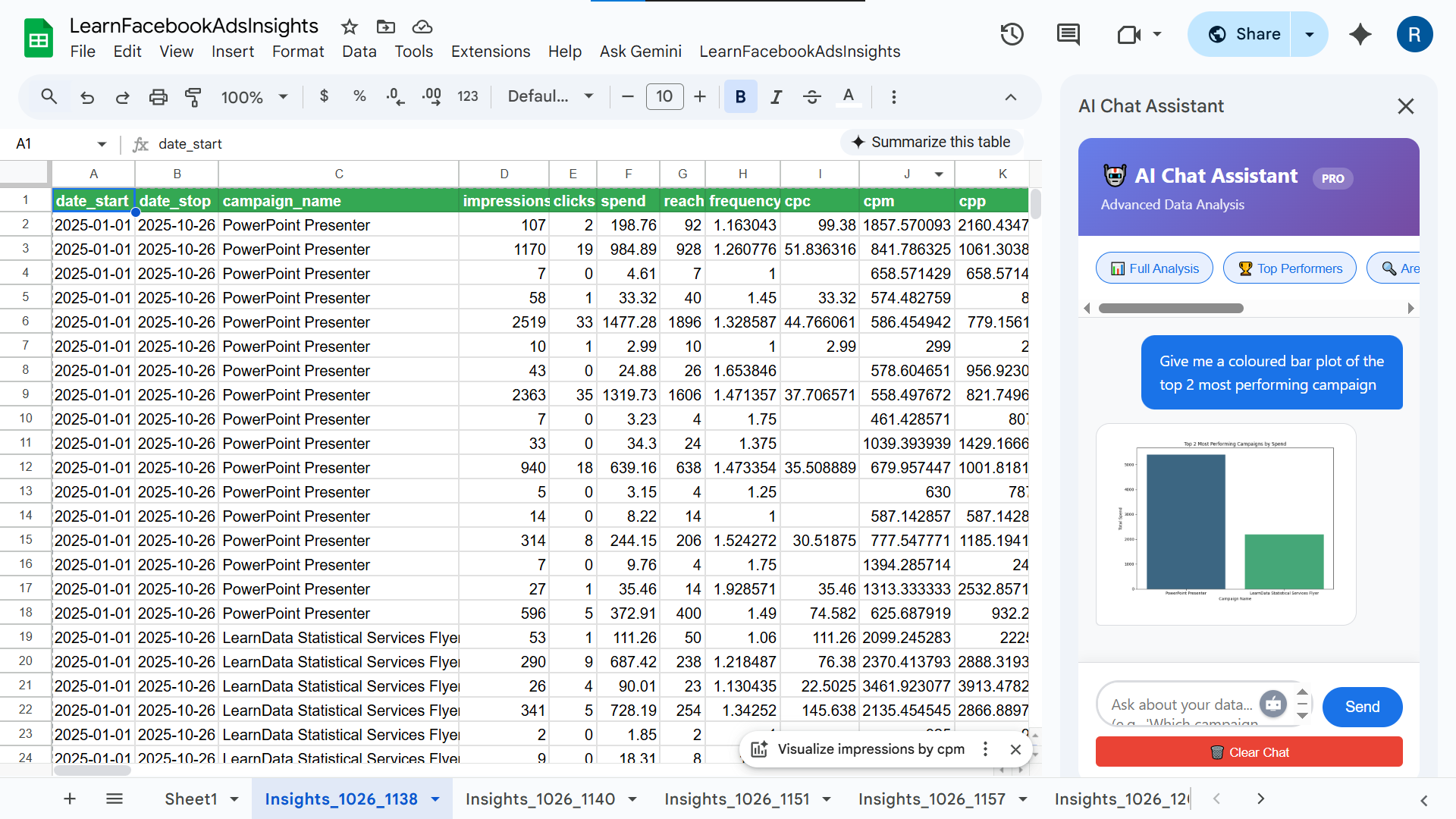Click the undo arrow icon

[x=87, y=97]
